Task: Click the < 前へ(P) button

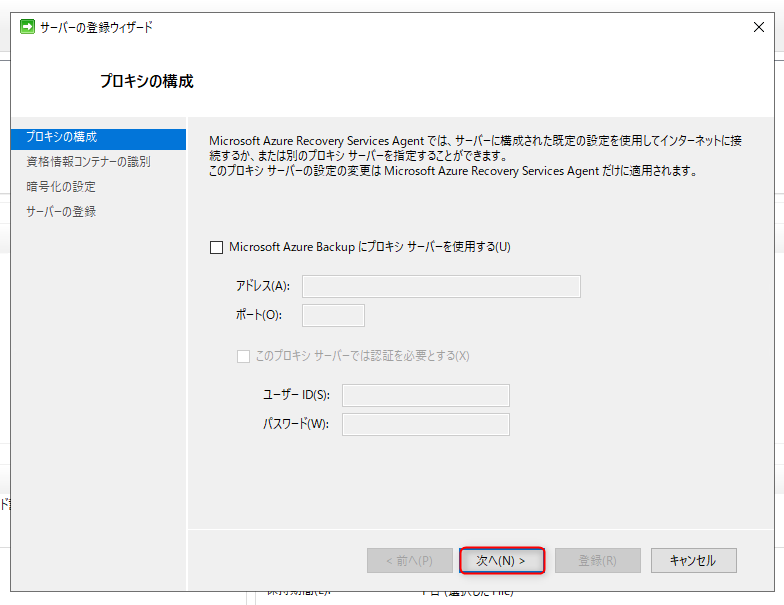Action: (x=410, y=560)
